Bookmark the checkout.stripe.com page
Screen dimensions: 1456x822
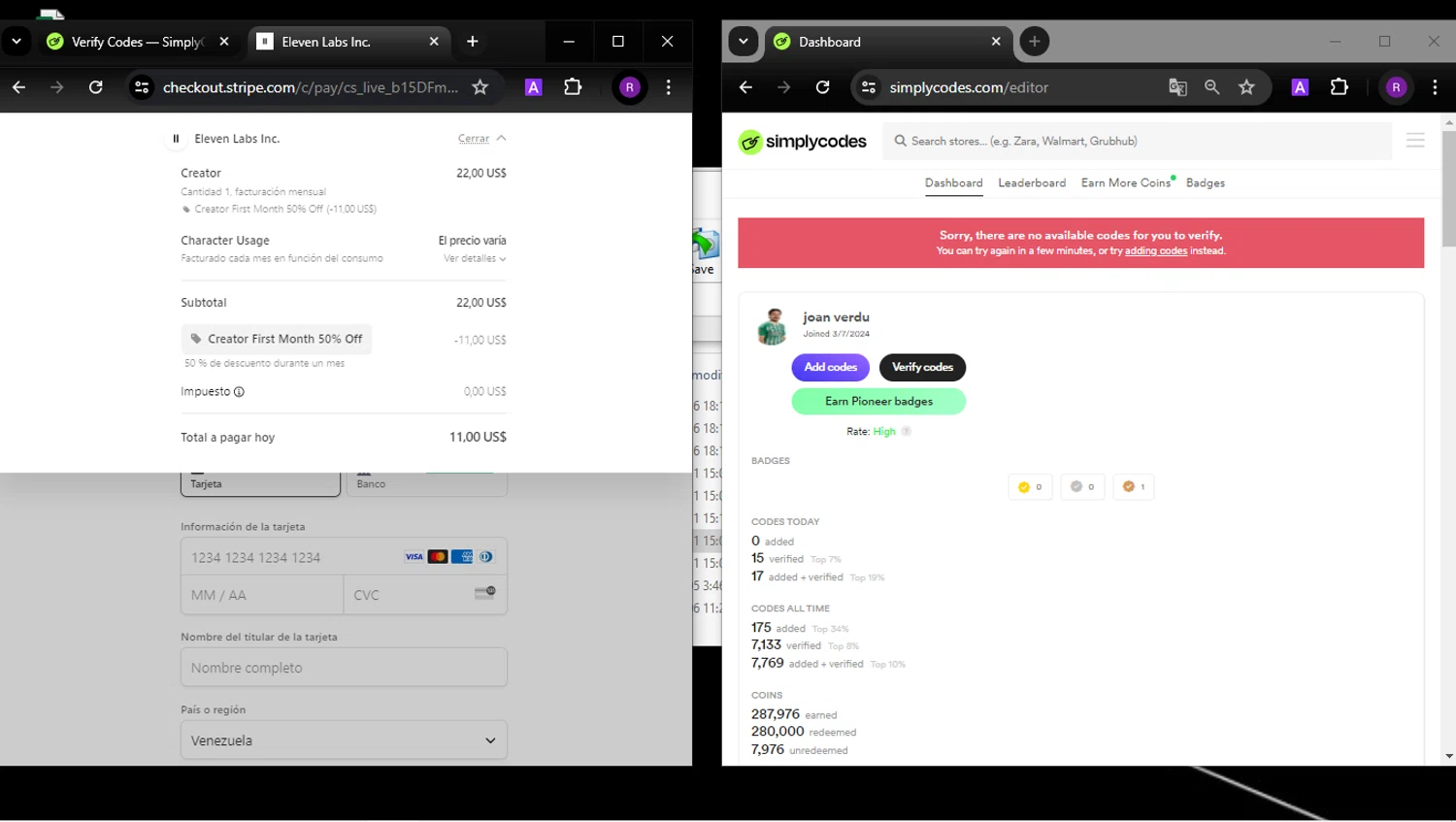(480, 87)
